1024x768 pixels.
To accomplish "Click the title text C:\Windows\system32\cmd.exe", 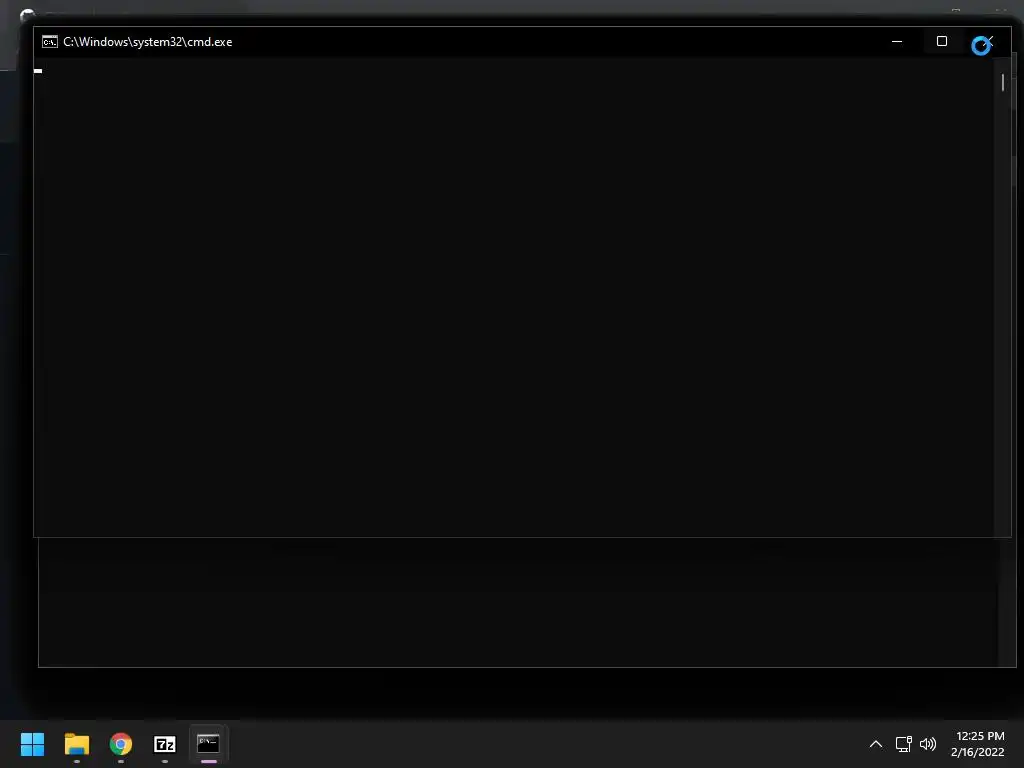I will click(x=148, y=42).
